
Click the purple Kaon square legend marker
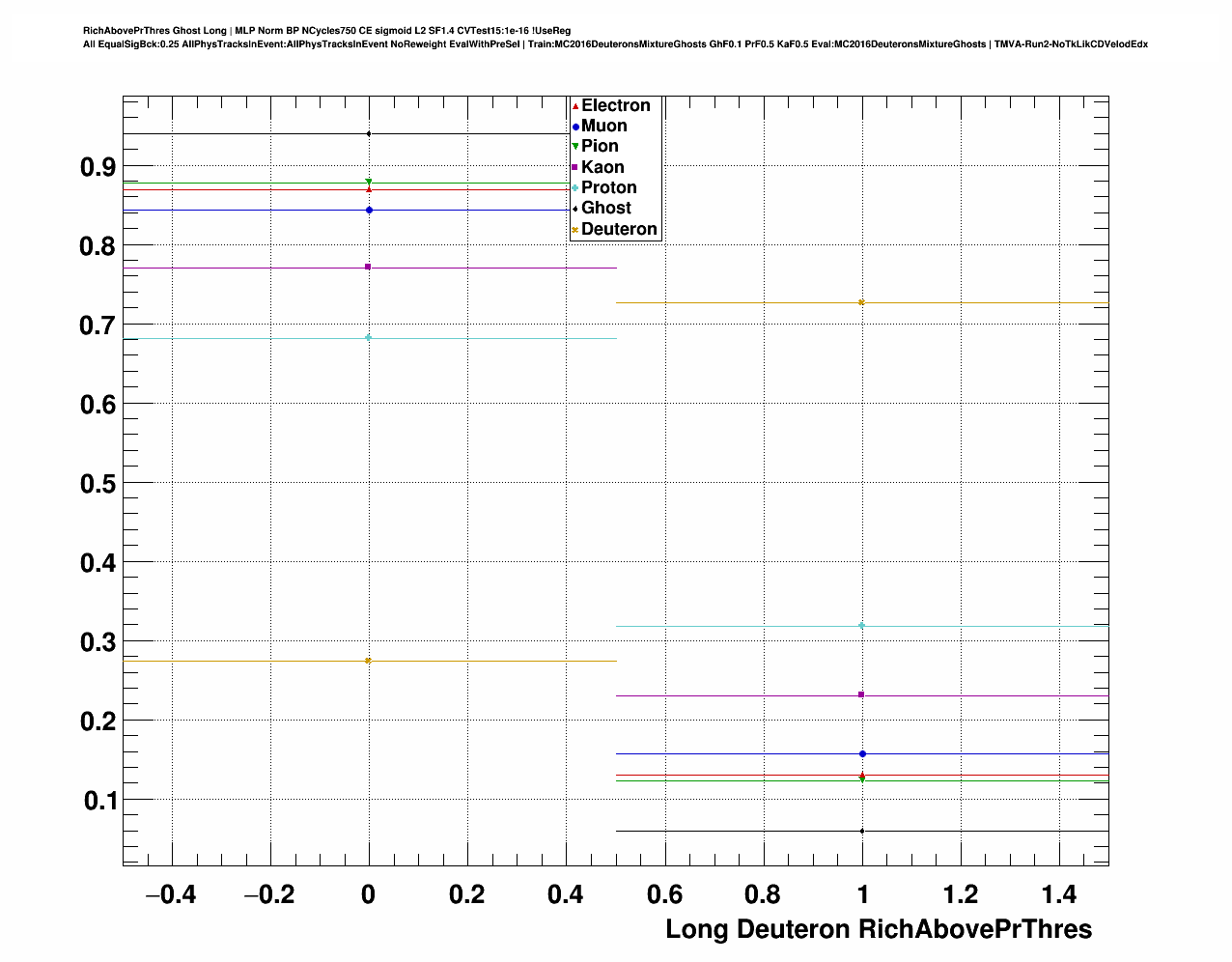pyautogui.click(x=575, y=168)
